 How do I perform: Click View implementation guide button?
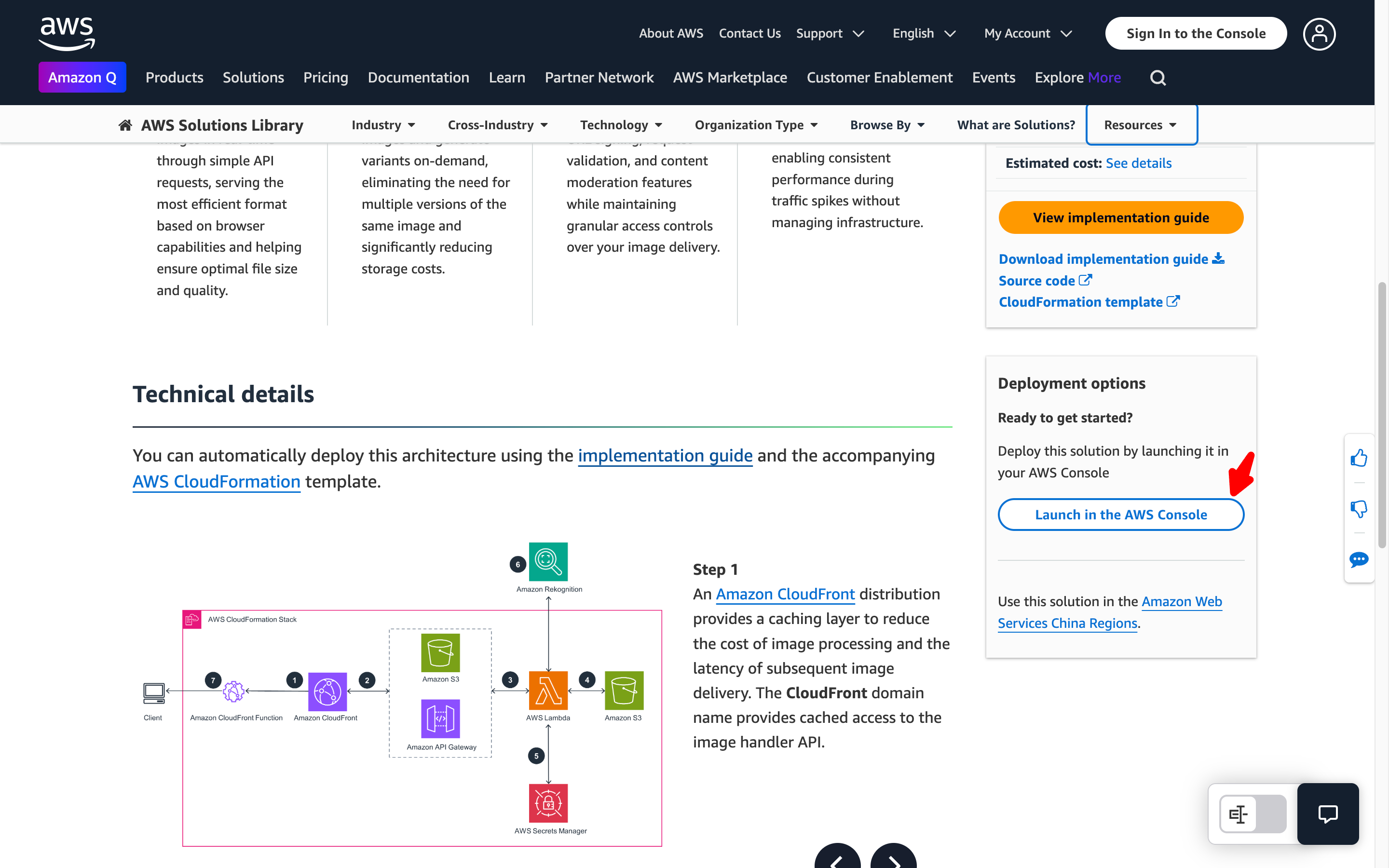(x=1120, y=217)
